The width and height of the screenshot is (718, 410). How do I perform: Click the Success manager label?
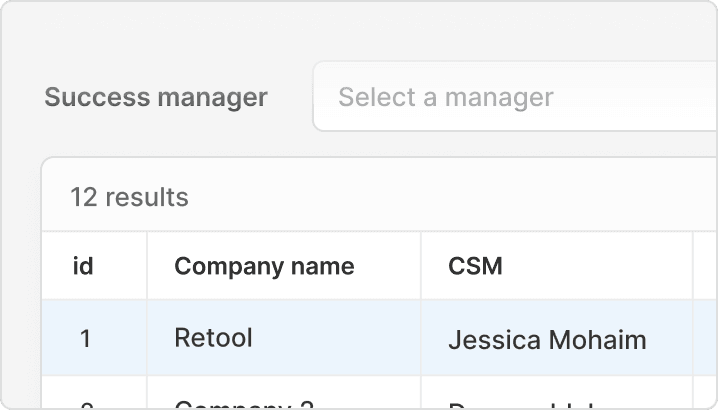(x=156, y=97)
